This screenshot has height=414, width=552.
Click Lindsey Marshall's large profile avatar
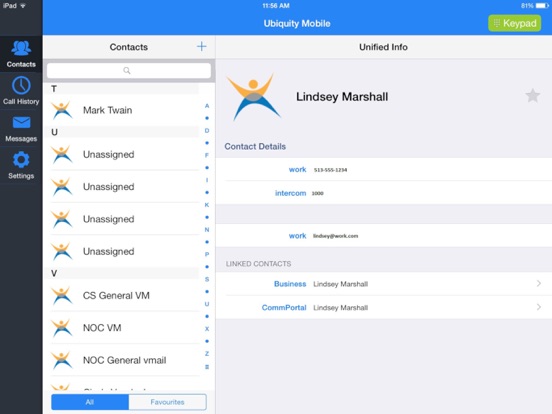pos(253,97)
